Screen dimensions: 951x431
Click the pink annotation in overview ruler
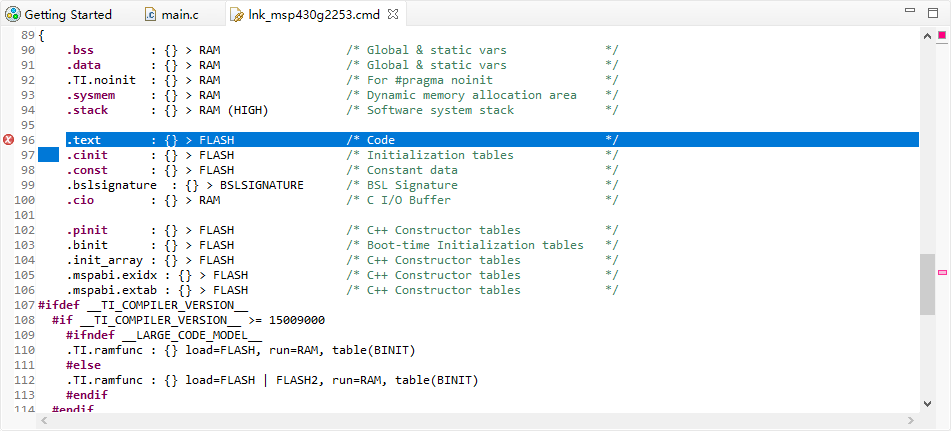click(x=942, y=272)
